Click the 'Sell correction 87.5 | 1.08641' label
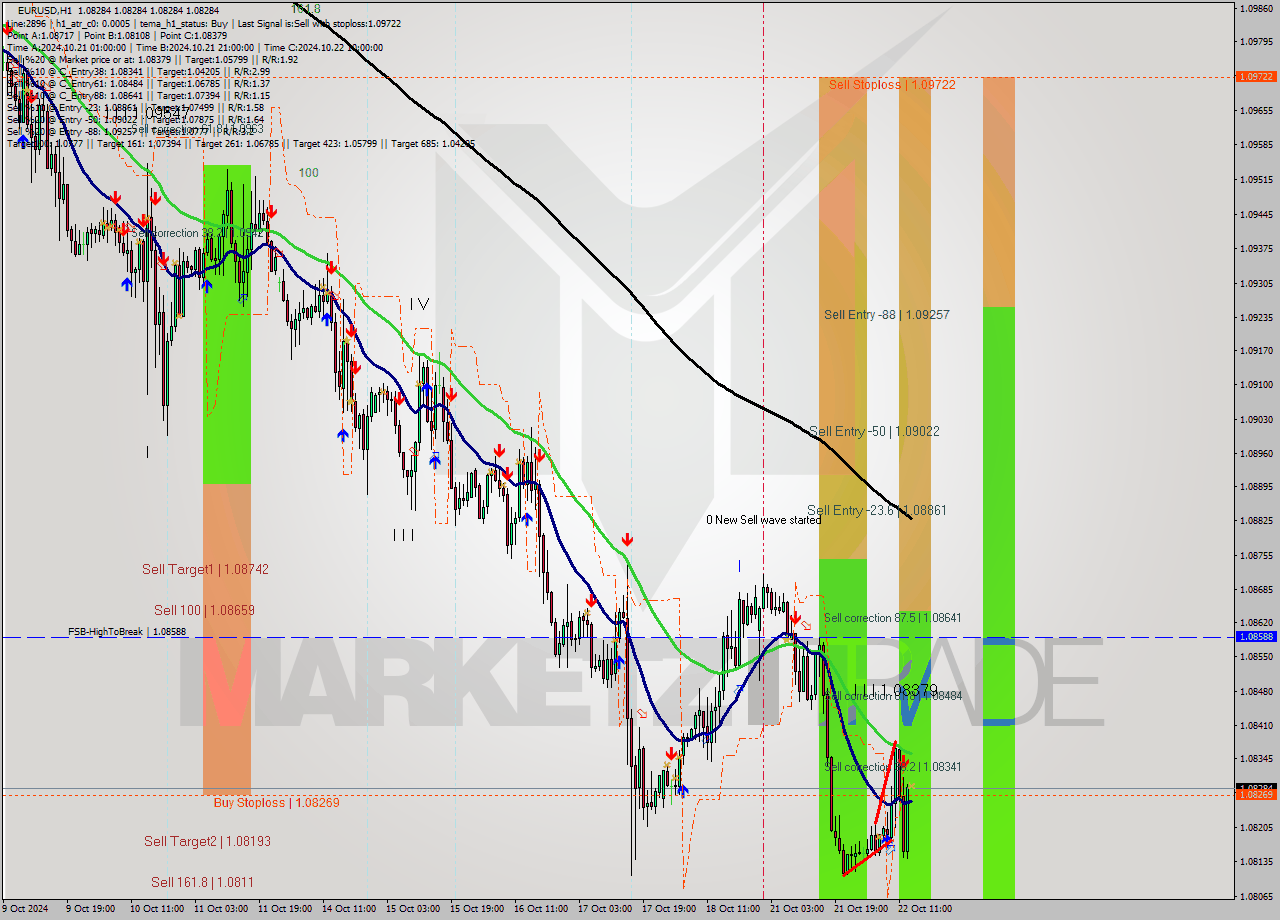This screenshot has height=920, width=1280. pyautogui.click(x=892, y=618)
